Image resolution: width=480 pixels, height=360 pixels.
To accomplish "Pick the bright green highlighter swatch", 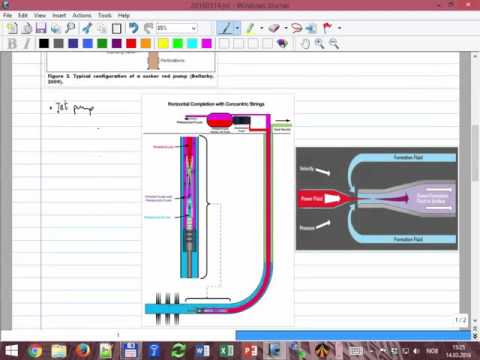I will 178,43.
